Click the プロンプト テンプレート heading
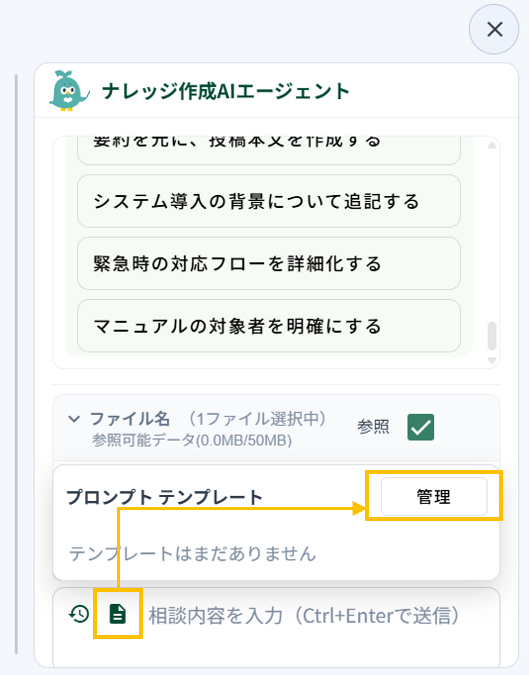This screenshot has height=675, width=529. tap(164, 498)
